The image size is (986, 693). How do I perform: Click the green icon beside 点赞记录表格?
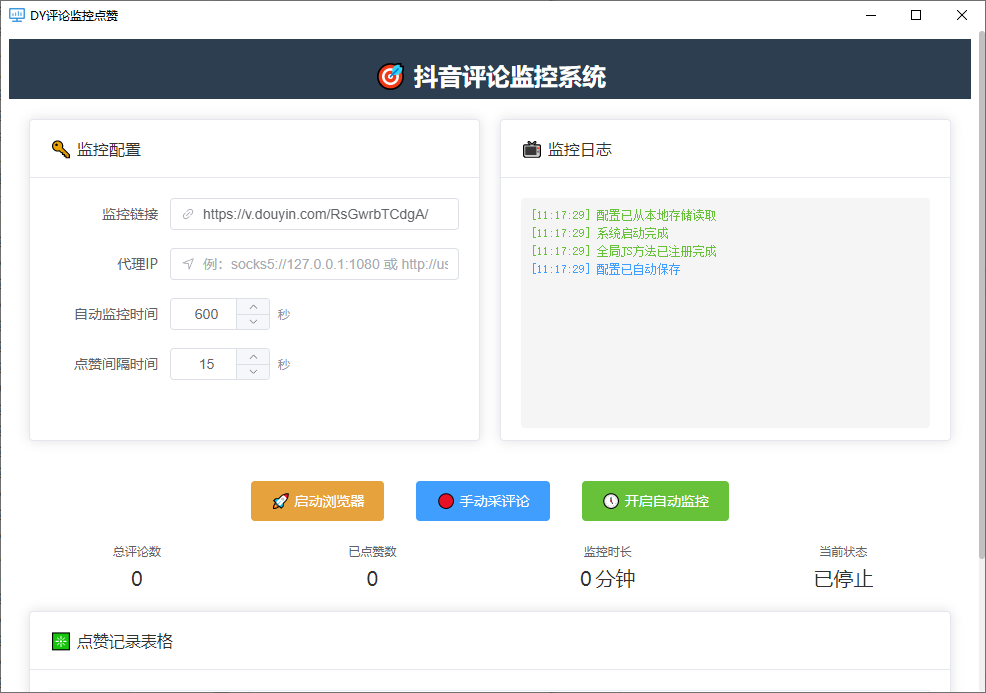pos(60,641)
